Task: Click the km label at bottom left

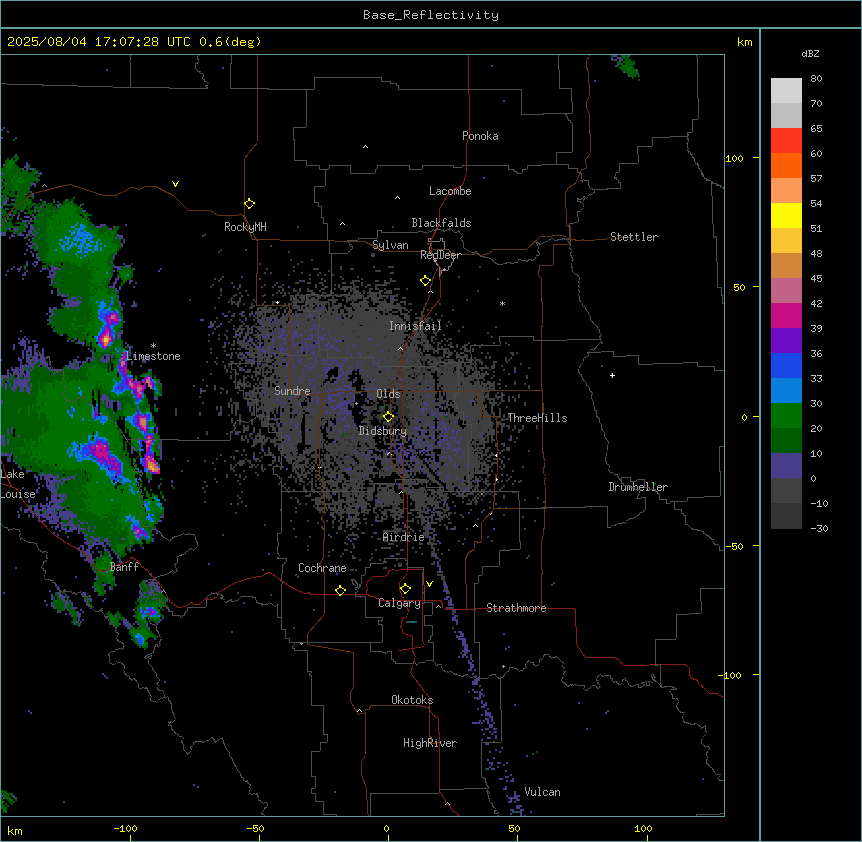Action: pyautogui.click(x=15, y=830)
